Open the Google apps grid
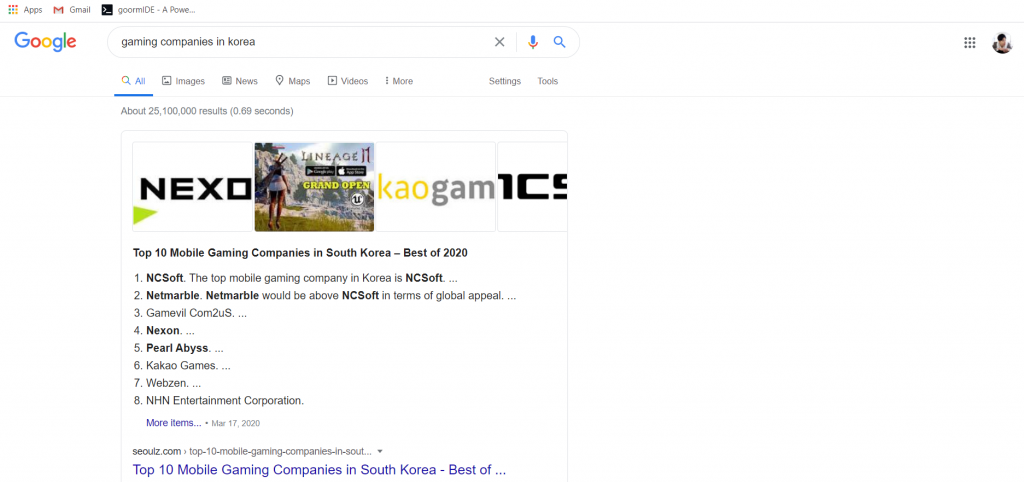The image size is (1024, 482). tap(970, 42)
